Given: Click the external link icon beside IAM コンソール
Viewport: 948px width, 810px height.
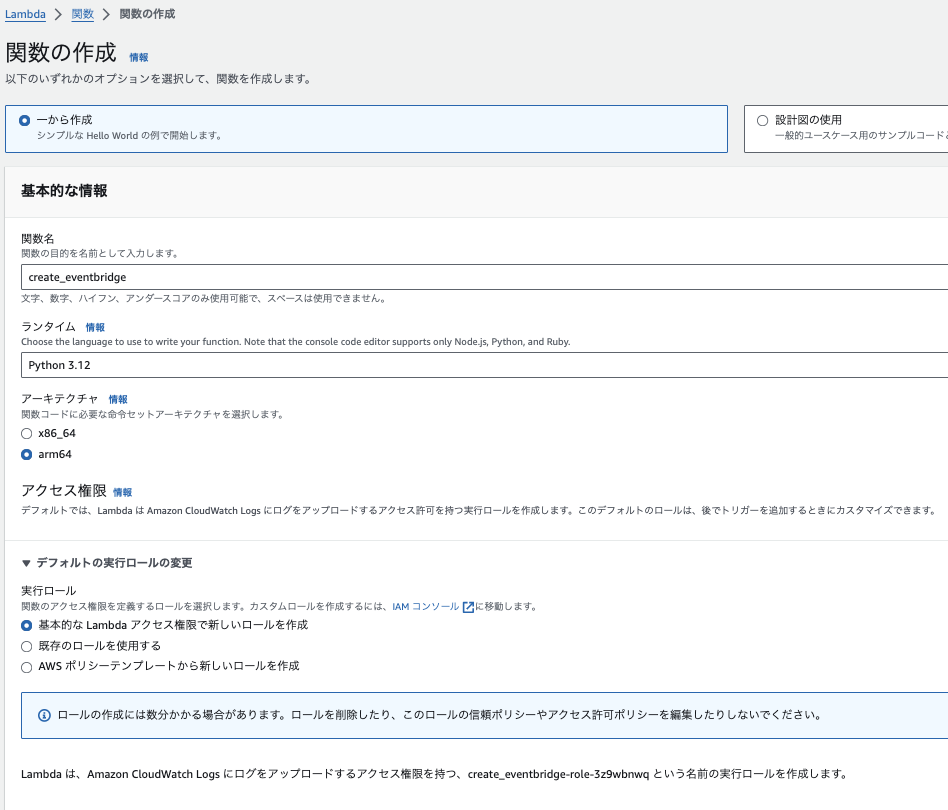Looking at the screenshot, I should (x=467, y=606).
